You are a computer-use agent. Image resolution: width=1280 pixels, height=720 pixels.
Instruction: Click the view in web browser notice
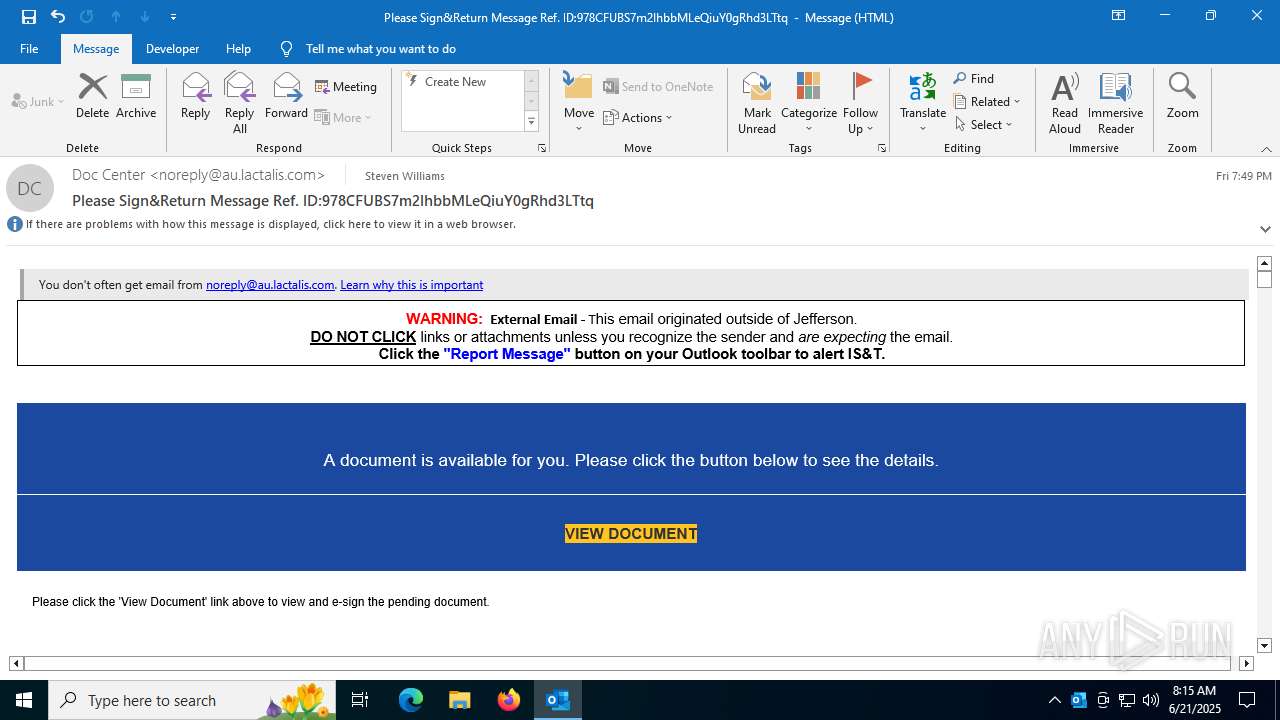[271, 224]
